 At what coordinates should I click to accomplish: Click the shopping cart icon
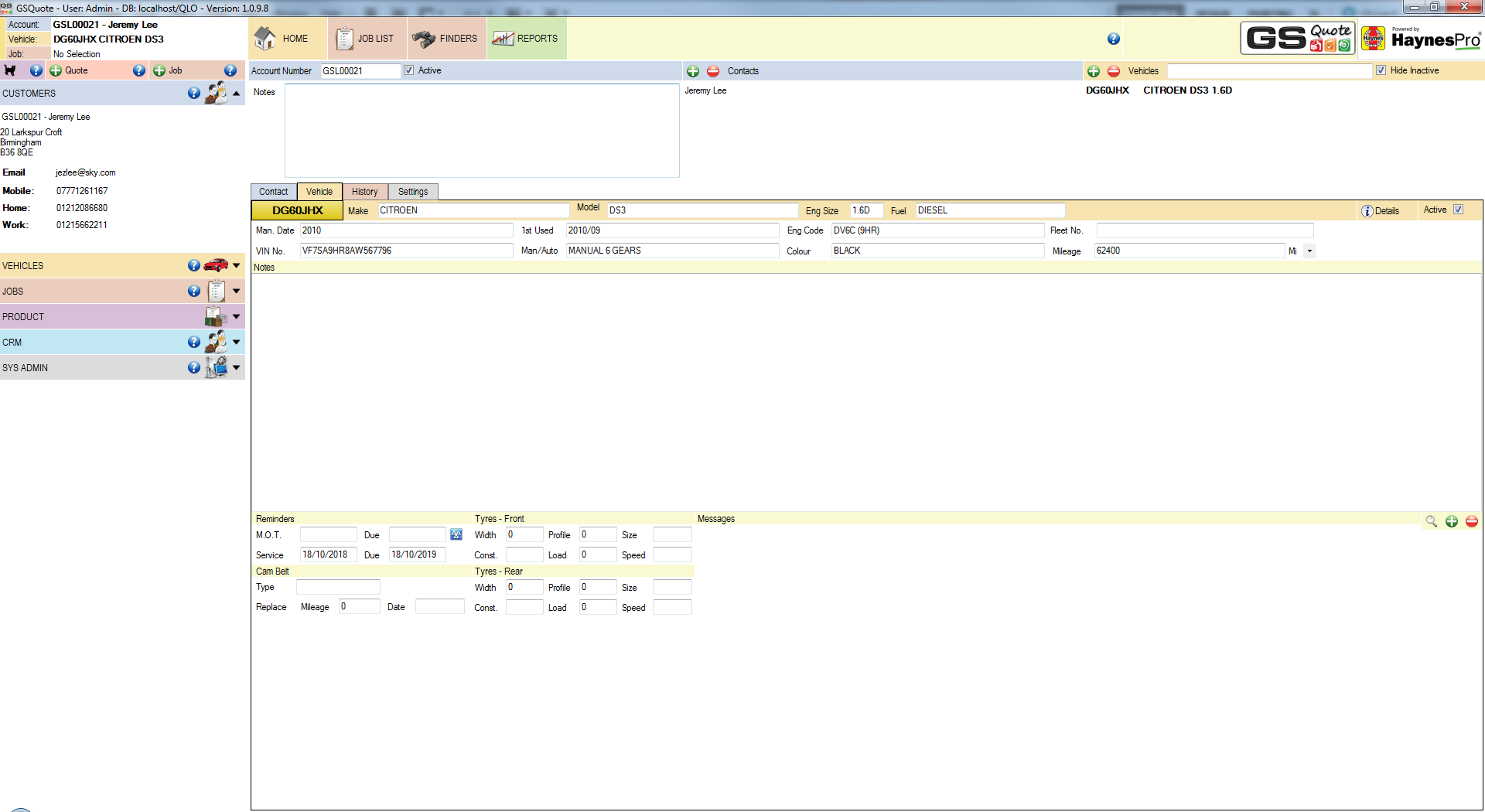click(10, 70)
